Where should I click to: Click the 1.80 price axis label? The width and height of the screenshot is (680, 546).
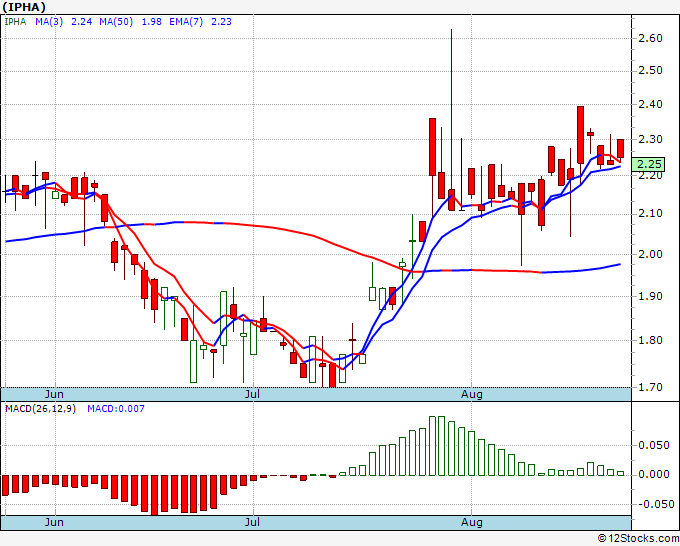[651, 340]
